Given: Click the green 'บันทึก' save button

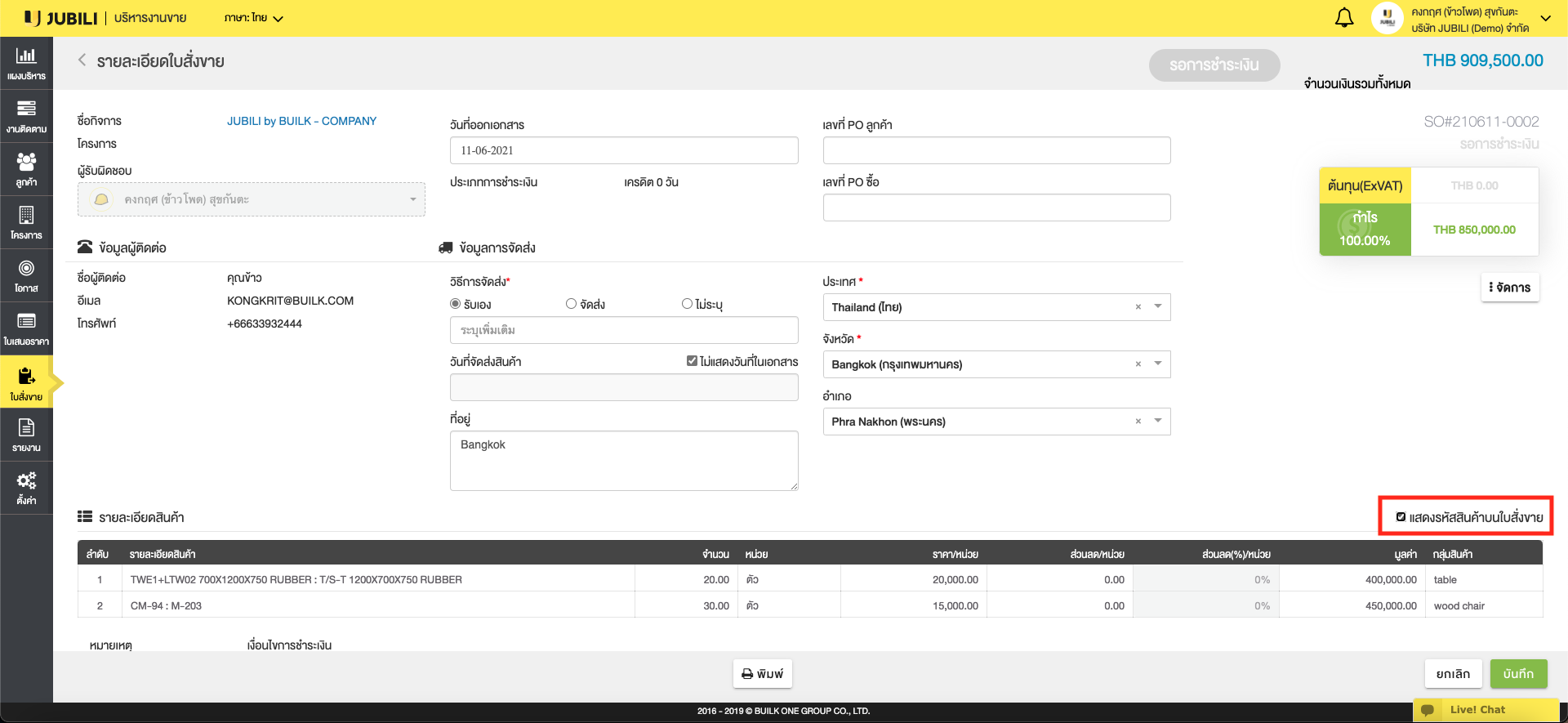Looking at the screenshot, I should coord(1518,674).
